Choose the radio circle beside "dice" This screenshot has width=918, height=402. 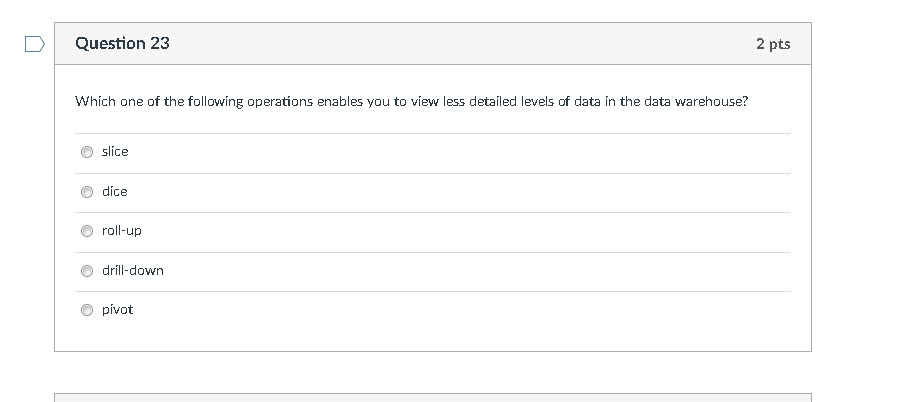coord(87,191)
